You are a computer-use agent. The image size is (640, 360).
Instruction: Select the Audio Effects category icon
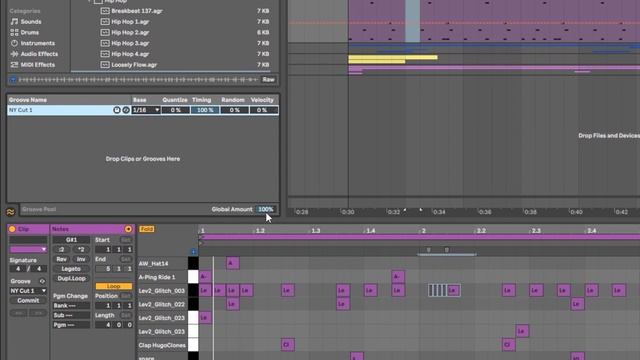pos(14,54)
